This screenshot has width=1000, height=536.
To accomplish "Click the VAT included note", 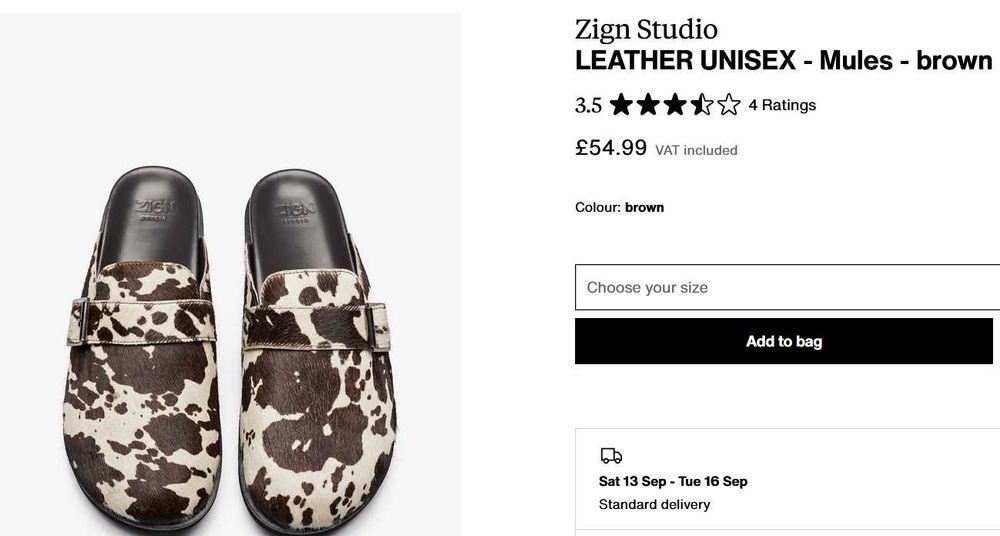I will [696, 150].
